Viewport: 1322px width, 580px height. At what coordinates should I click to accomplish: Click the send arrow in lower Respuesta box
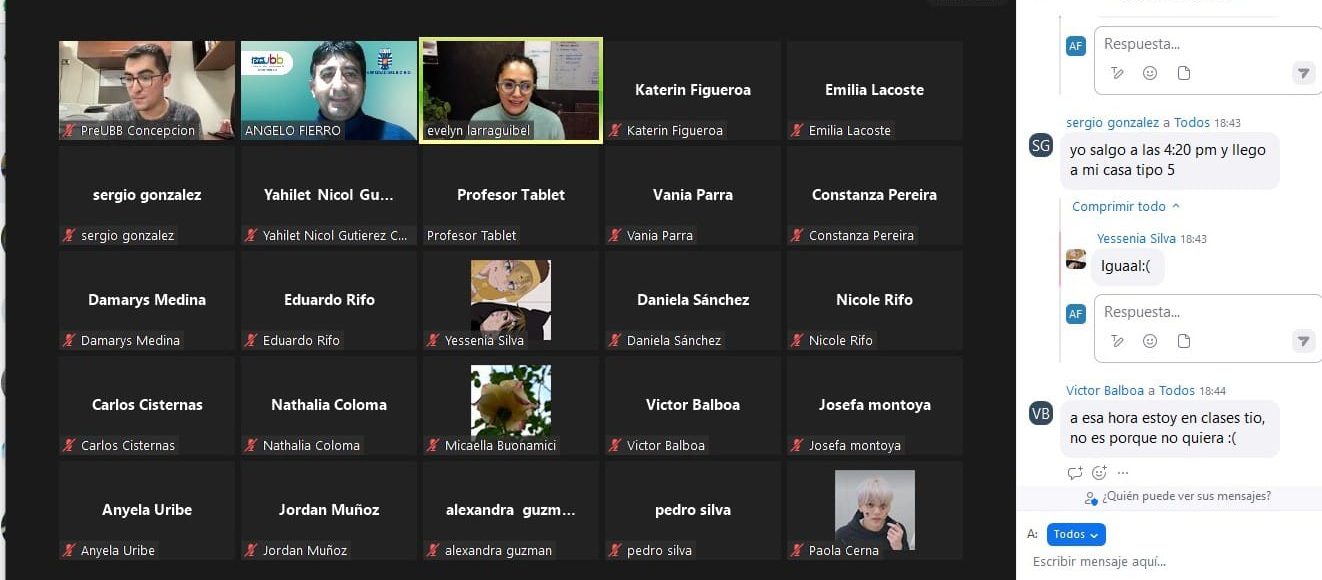(x=1303, y=341)
